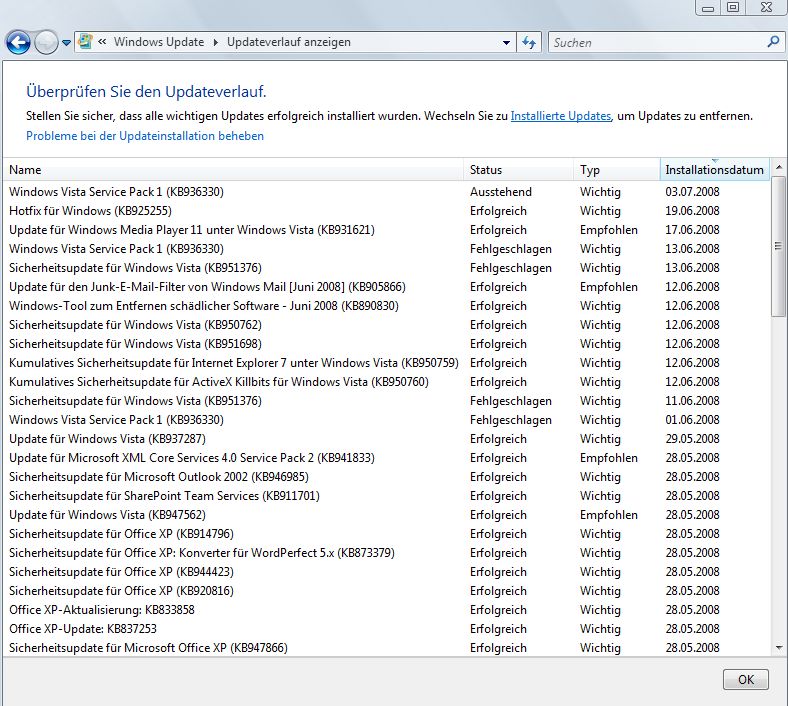The image size is (788, 706).
Task: Select Service Pack 1 row dated 13.06.2008
Action: (x=386, y=249)
